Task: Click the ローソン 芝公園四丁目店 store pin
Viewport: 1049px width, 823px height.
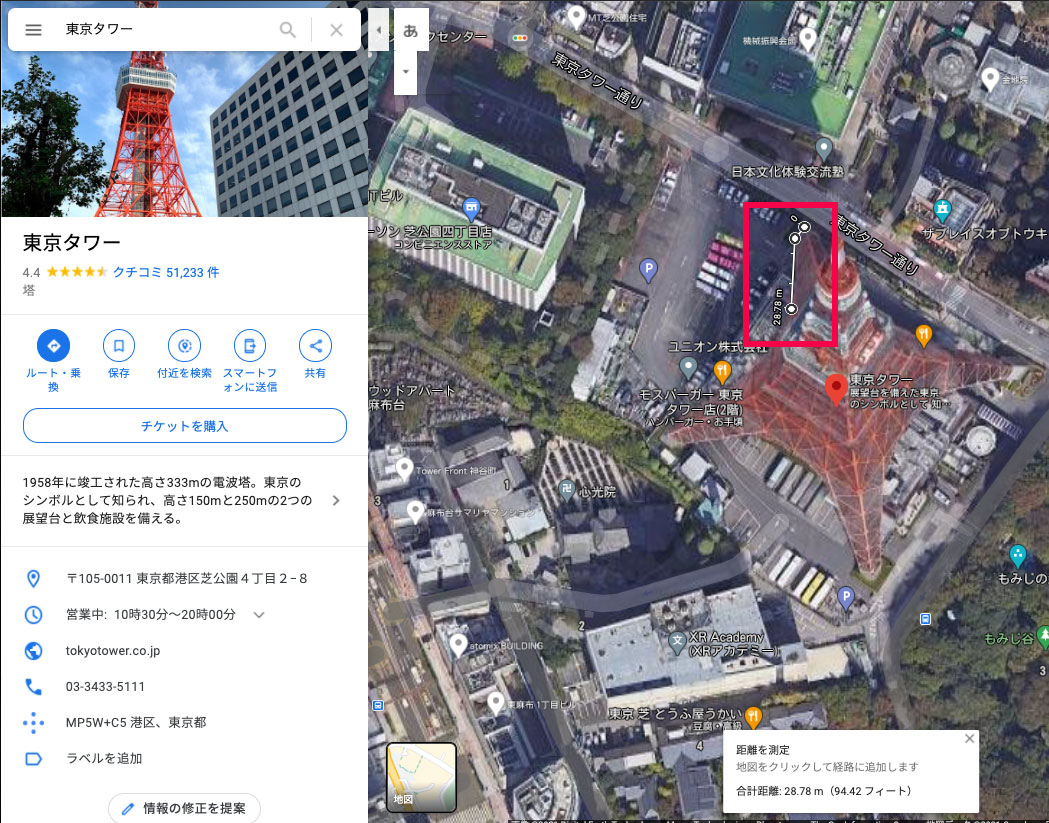Action: (472, 209)
